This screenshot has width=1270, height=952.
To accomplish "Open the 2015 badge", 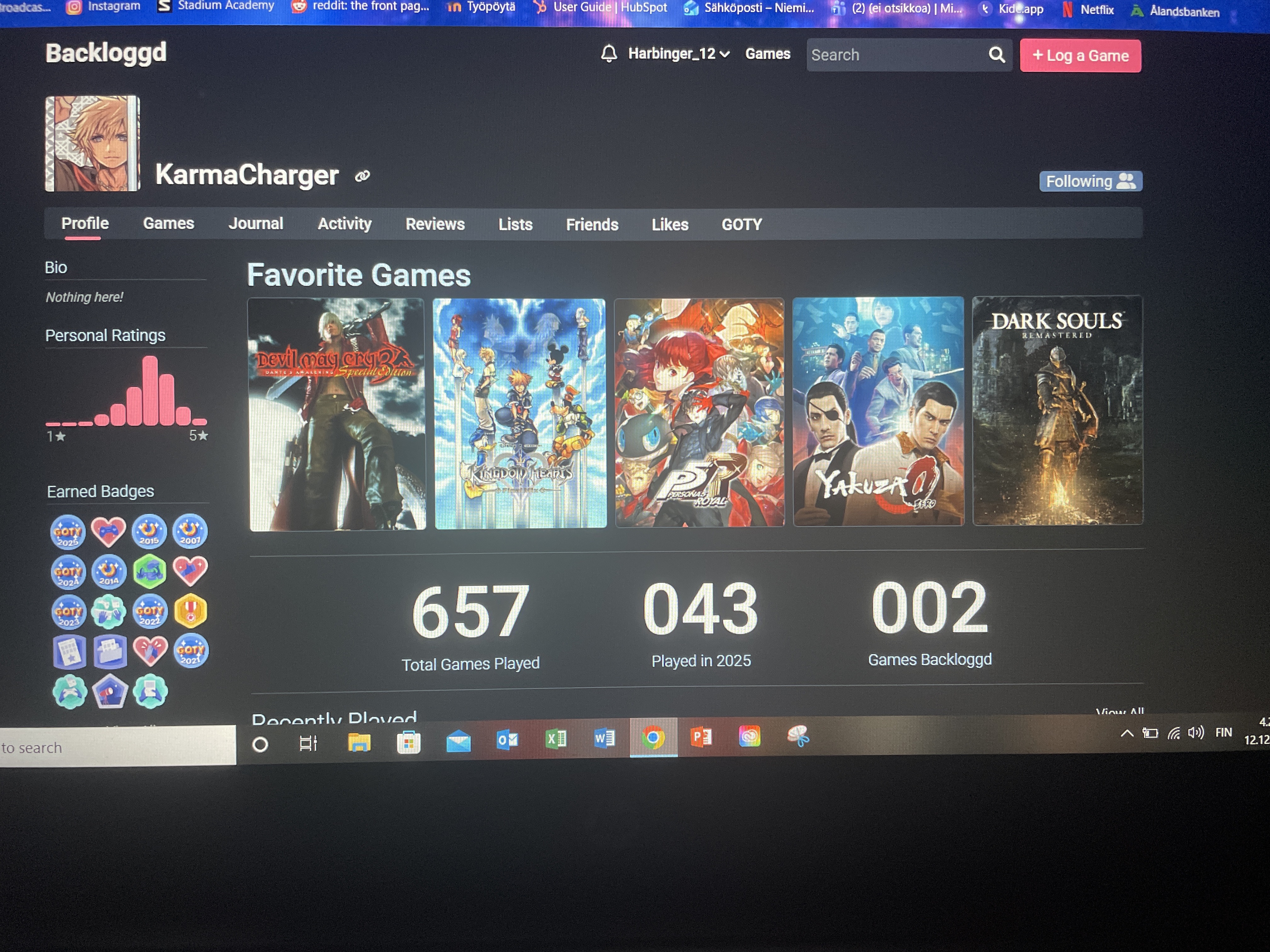I will pos(149,531).
